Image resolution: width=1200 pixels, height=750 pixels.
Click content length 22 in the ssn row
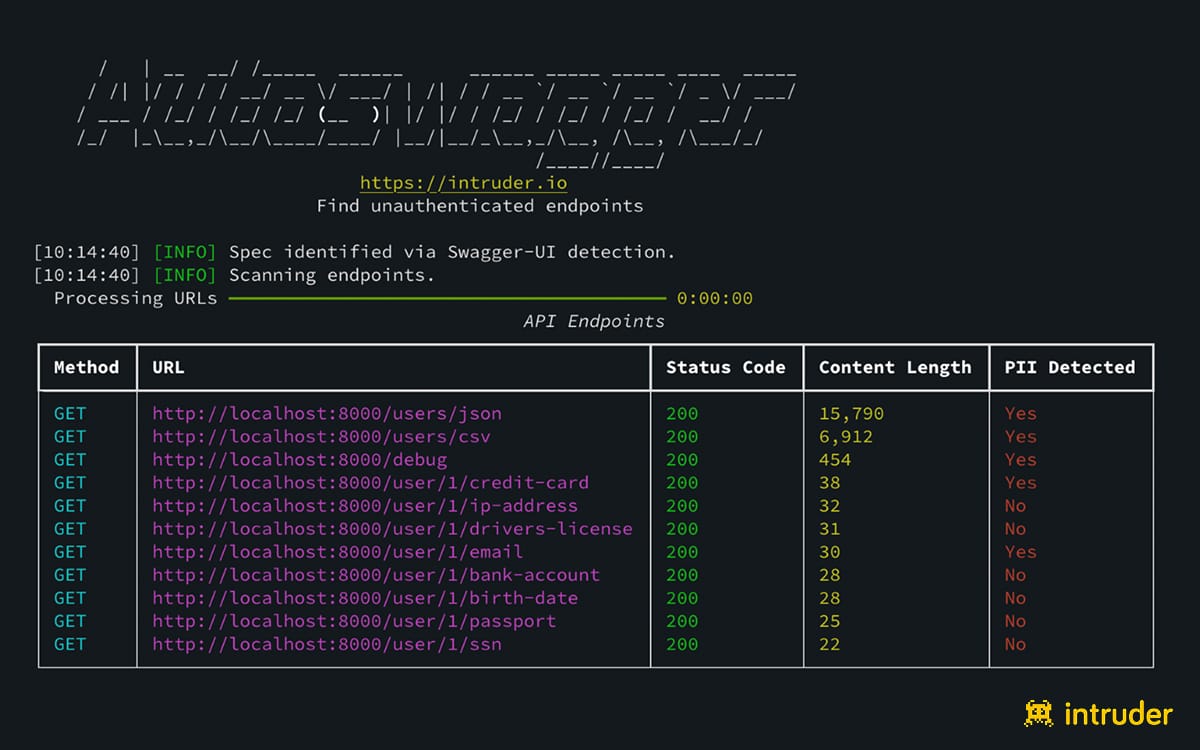pyautogui.click(x=830, y=643)
